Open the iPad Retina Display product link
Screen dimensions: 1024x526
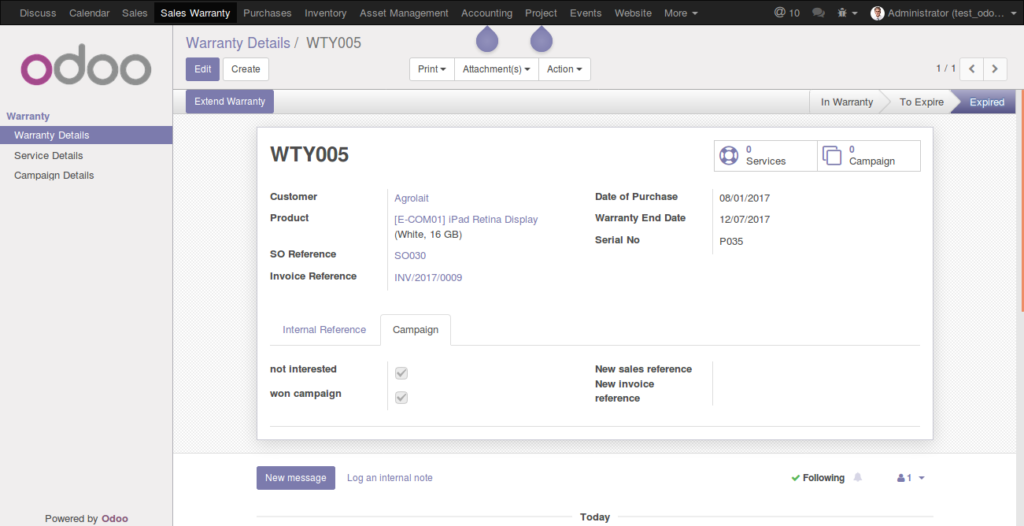click(x=466, y=220)
